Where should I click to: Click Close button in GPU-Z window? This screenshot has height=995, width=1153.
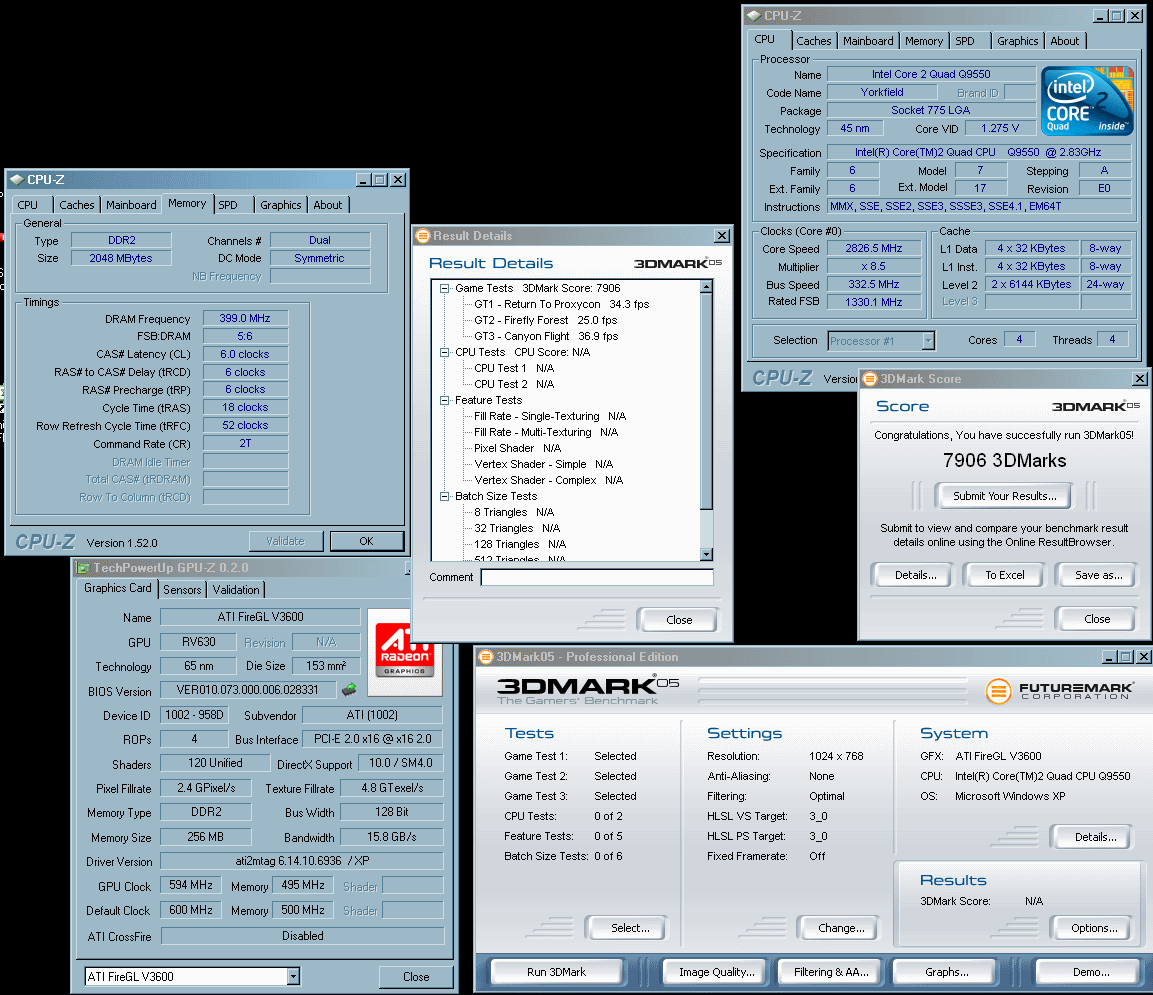pyautogui.click(x=415, y=977)
